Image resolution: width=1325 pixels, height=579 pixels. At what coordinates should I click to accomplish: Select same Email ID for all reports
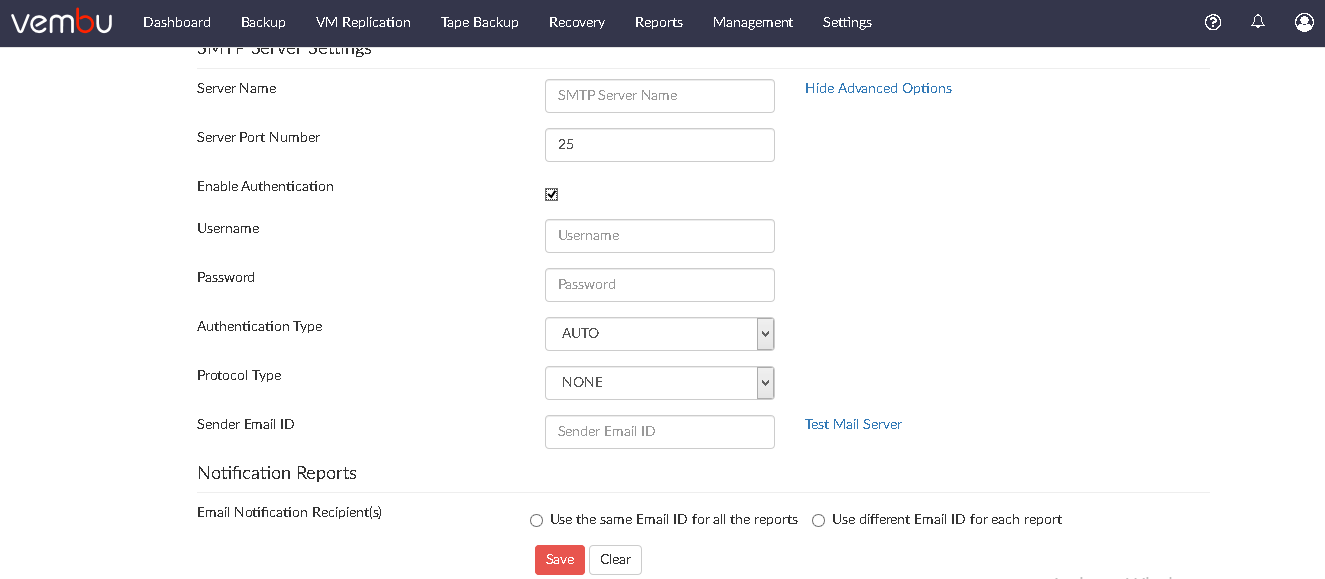pos(537,520)
